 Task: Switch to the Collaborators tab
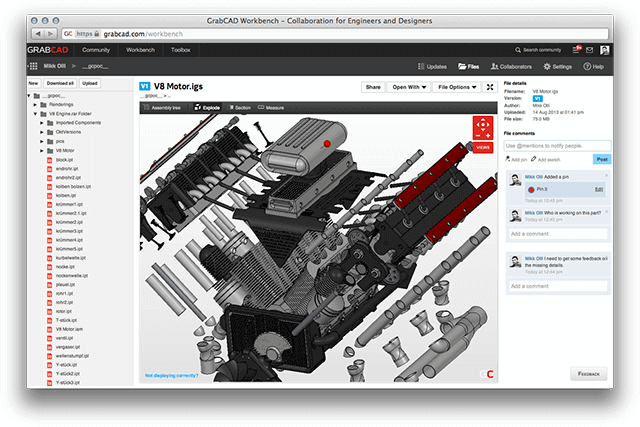click(x=511, y=67)
